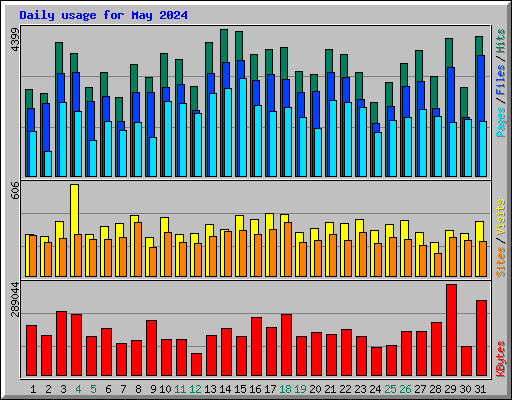This screenshot has height=400, width=512.
Task: Click the KBytes legend label
Action: click(500, 359)
